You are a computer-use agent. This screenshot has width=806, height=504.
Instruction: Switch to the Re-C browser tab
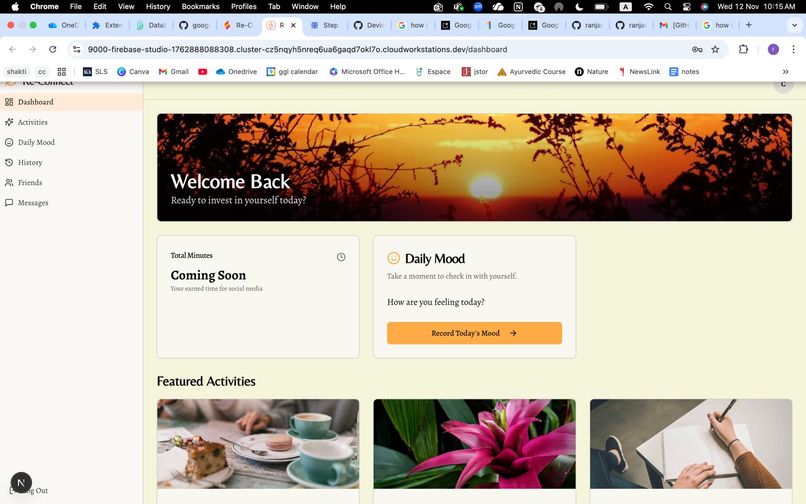[x=238, y=25]
